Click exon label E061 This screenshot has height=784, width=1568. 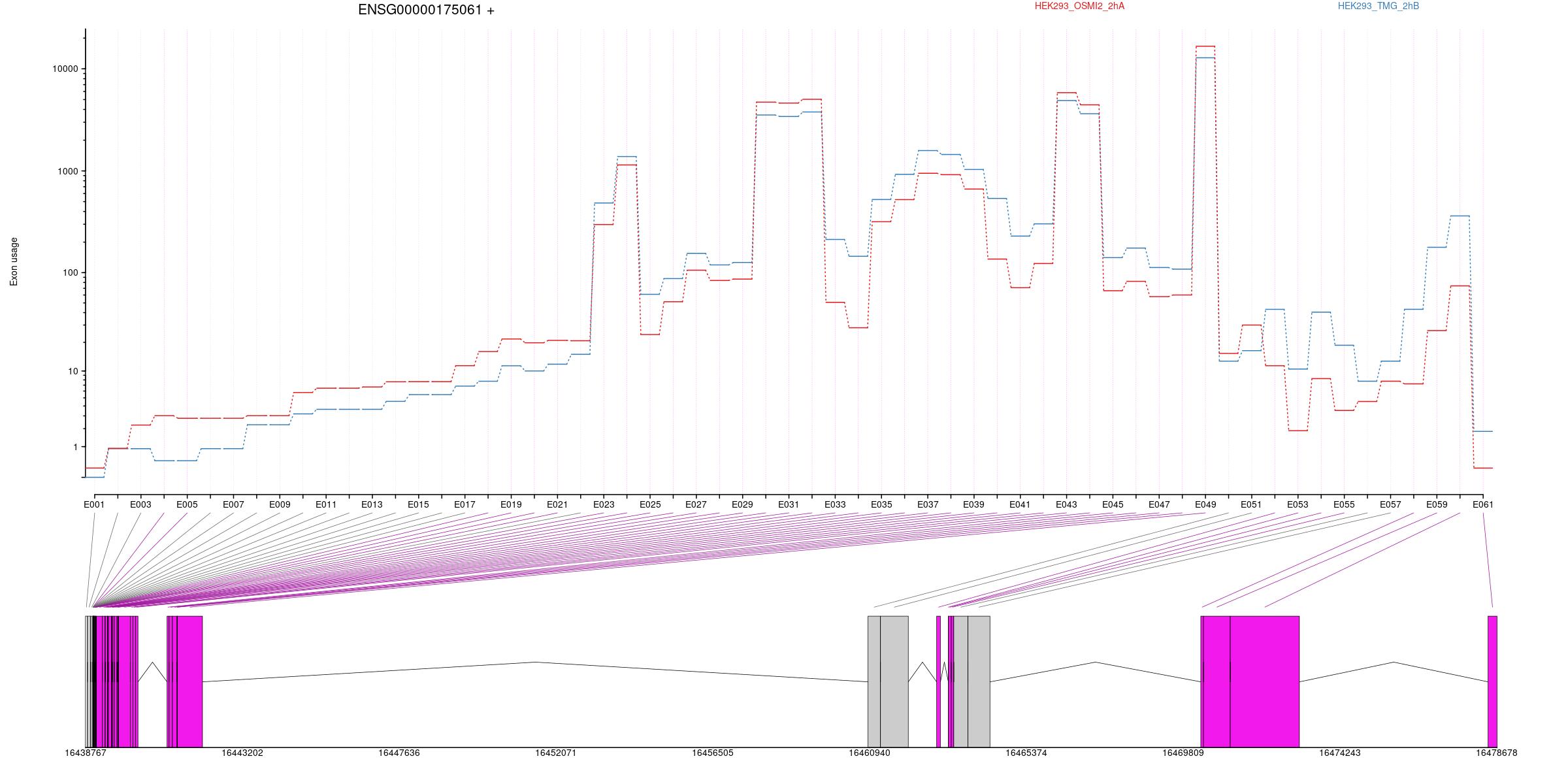click(x=1483, y=504)
